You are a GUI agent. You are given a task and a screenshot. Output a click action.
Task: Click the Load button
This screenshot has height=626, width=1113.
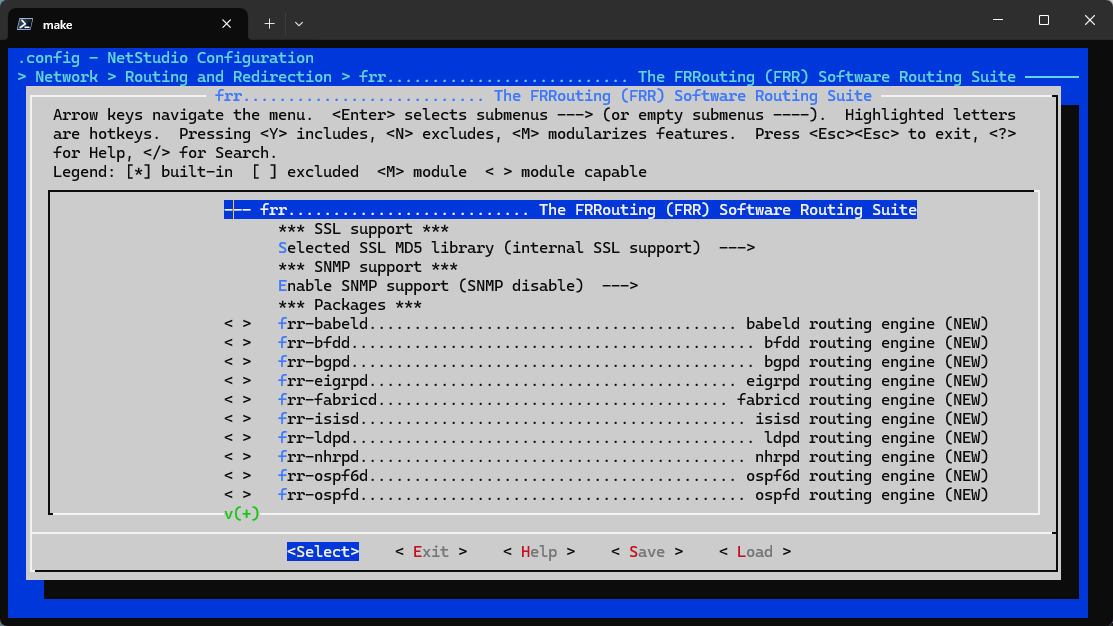754,552
